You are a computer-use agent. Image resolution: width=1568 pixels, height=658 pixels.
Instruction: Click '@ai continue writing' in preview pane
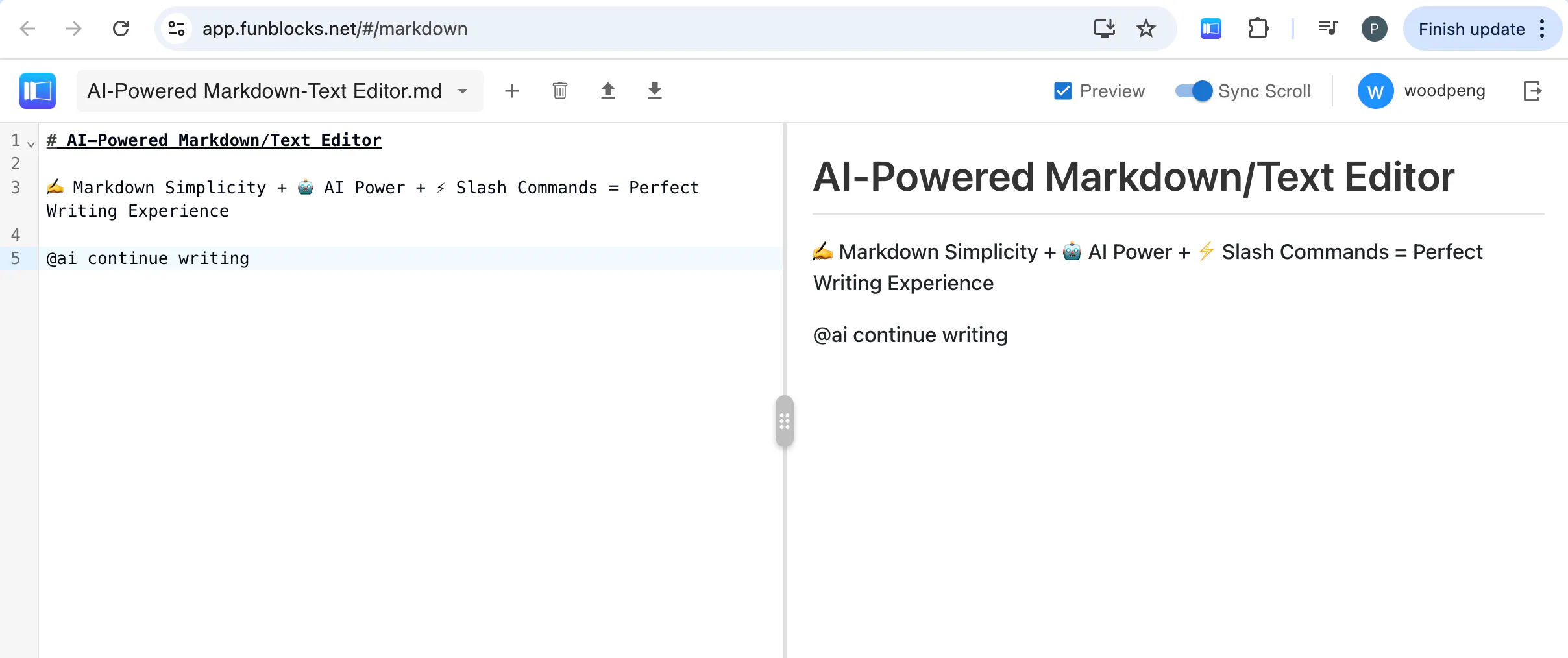[x=910, y=335]
